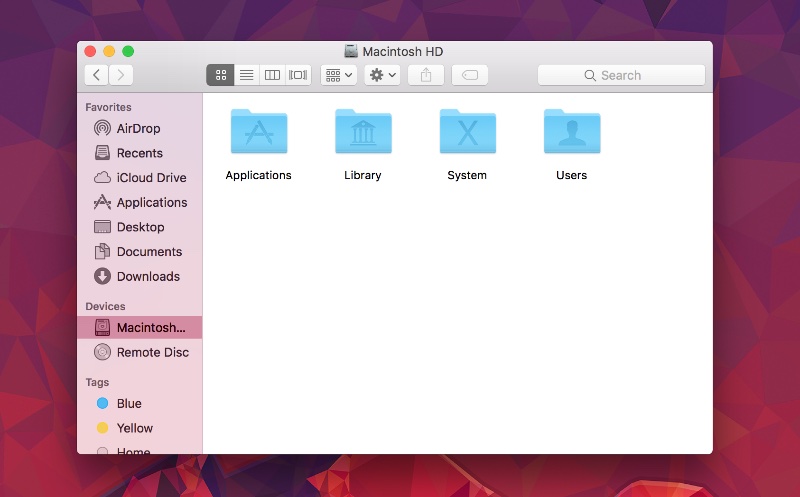Select the System folder icon
The width and height of the screenshot is (800, 497).
click(x=468, y=131)
